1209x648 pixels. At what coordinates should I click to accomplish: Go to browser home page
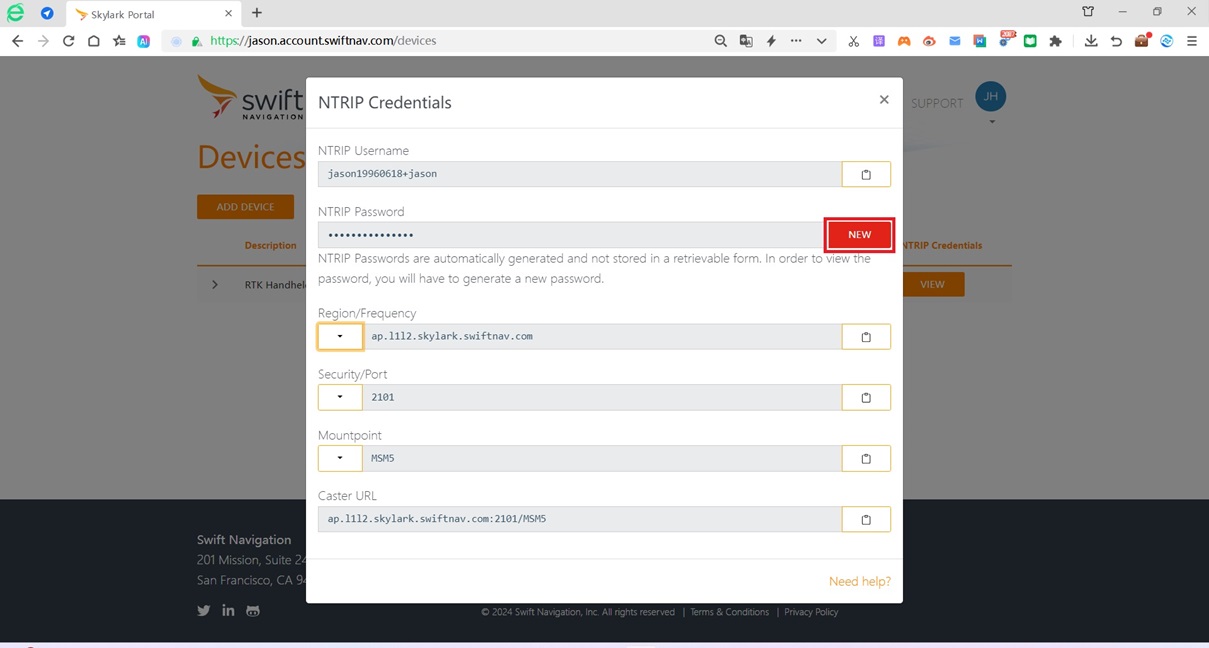93,41
